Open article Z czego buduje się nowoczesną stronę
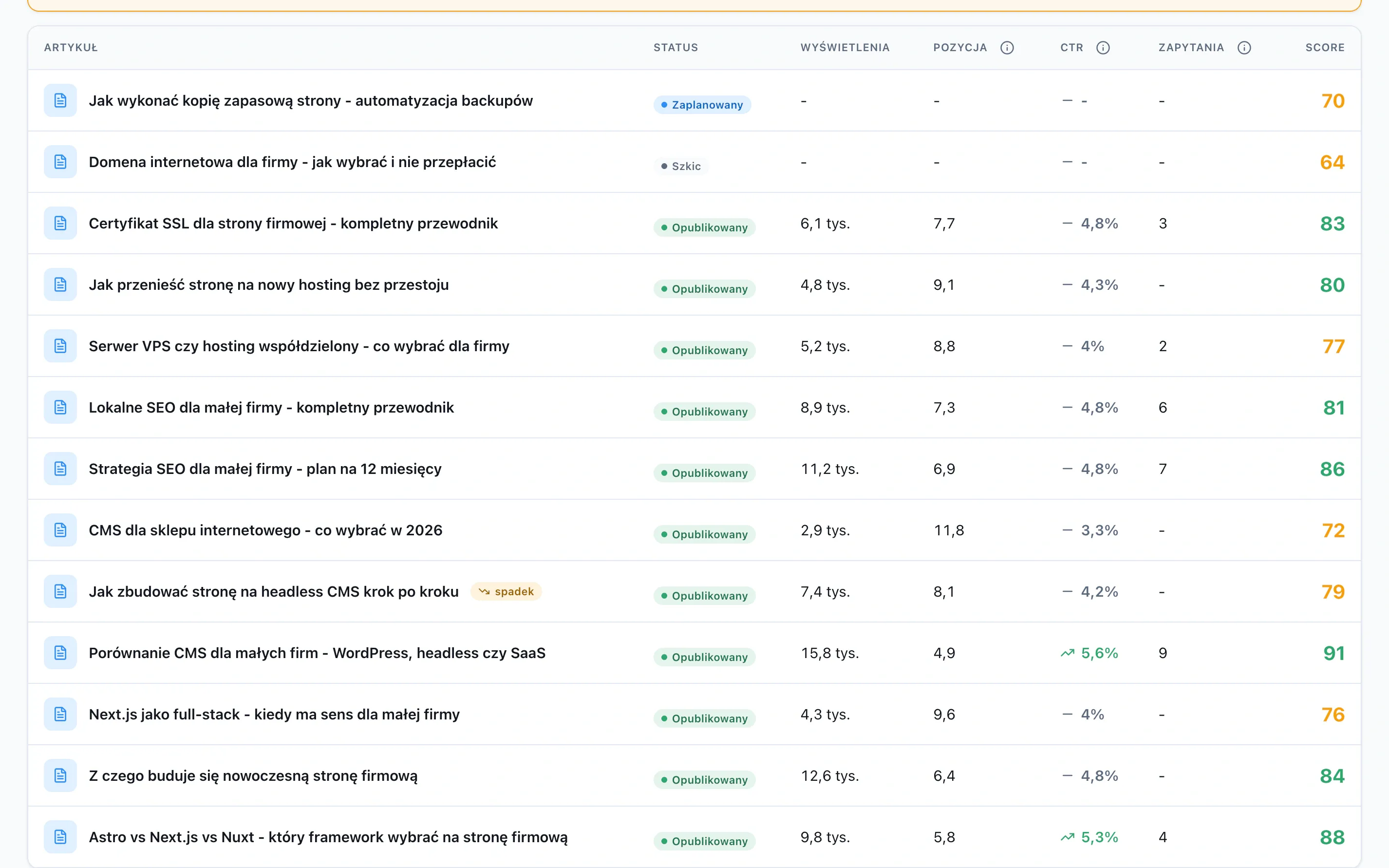The height and width of the screenshot is (868, 1389). (x=253, y=775)
